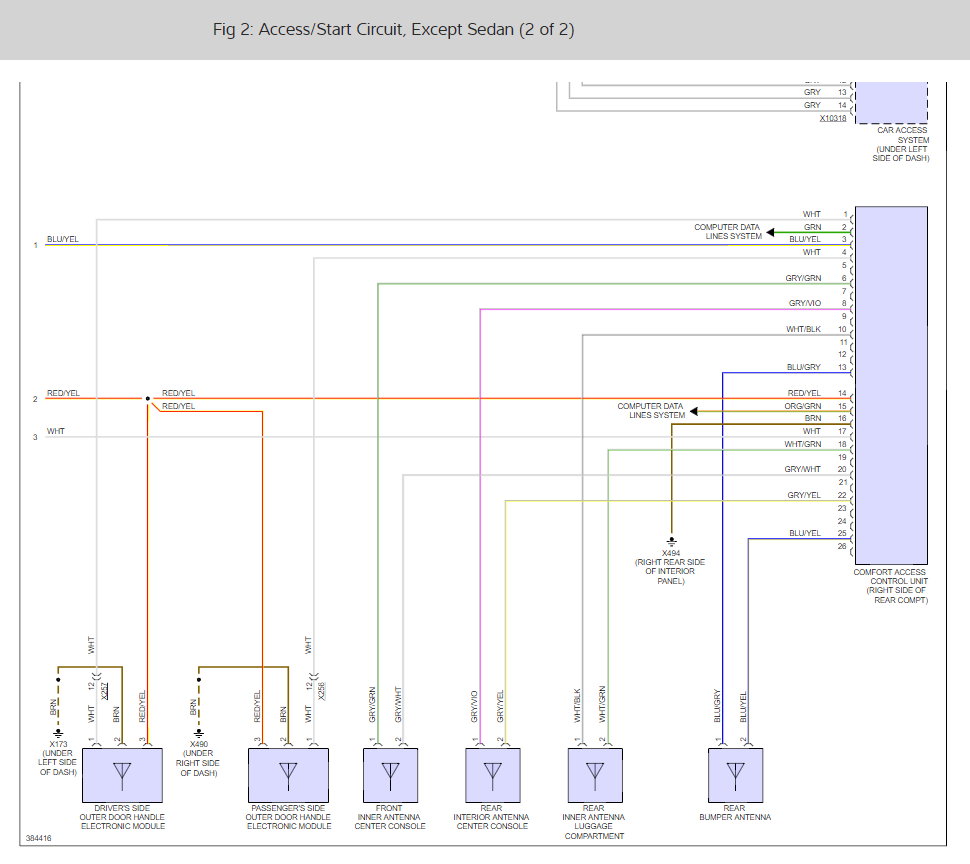Click the 'FRONT INNER ANTENNA CENTER CONSOLE' caption
The height and width of the screenshot is (864, 970).
point(390,817)
